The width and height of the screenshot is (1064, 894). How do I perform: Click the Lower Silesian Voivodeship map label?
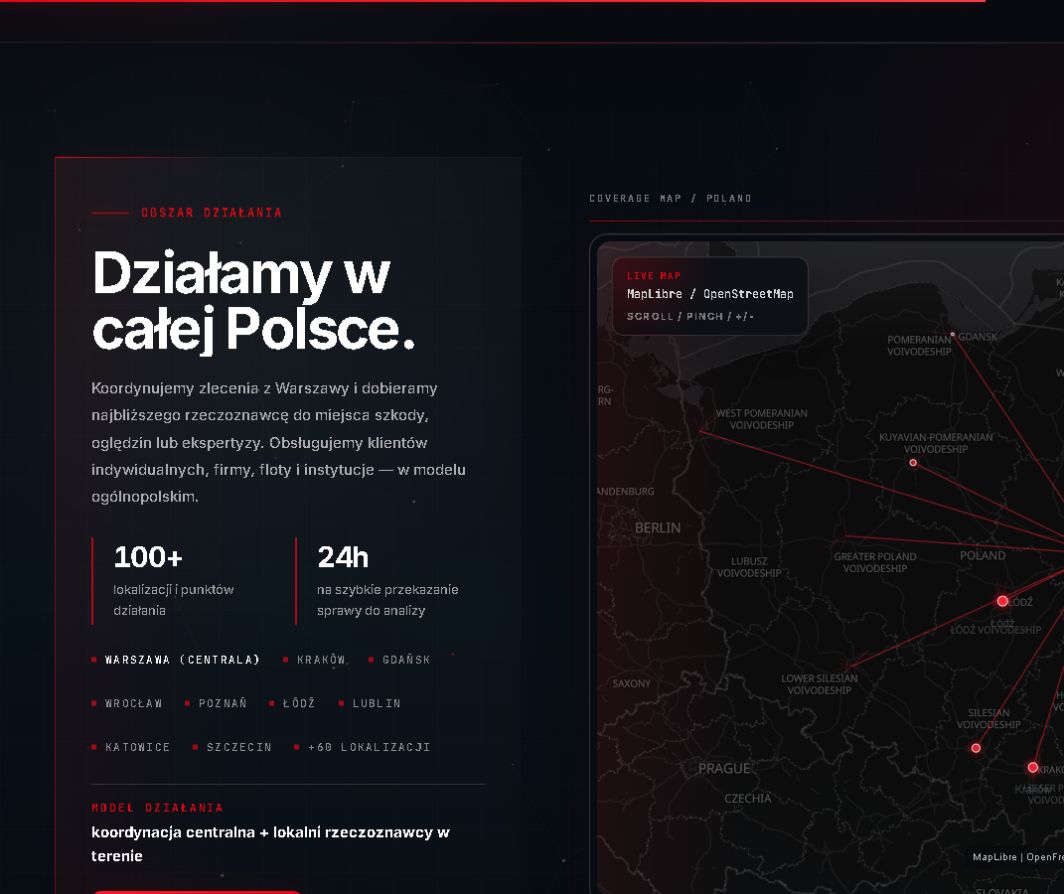[819, 684]
